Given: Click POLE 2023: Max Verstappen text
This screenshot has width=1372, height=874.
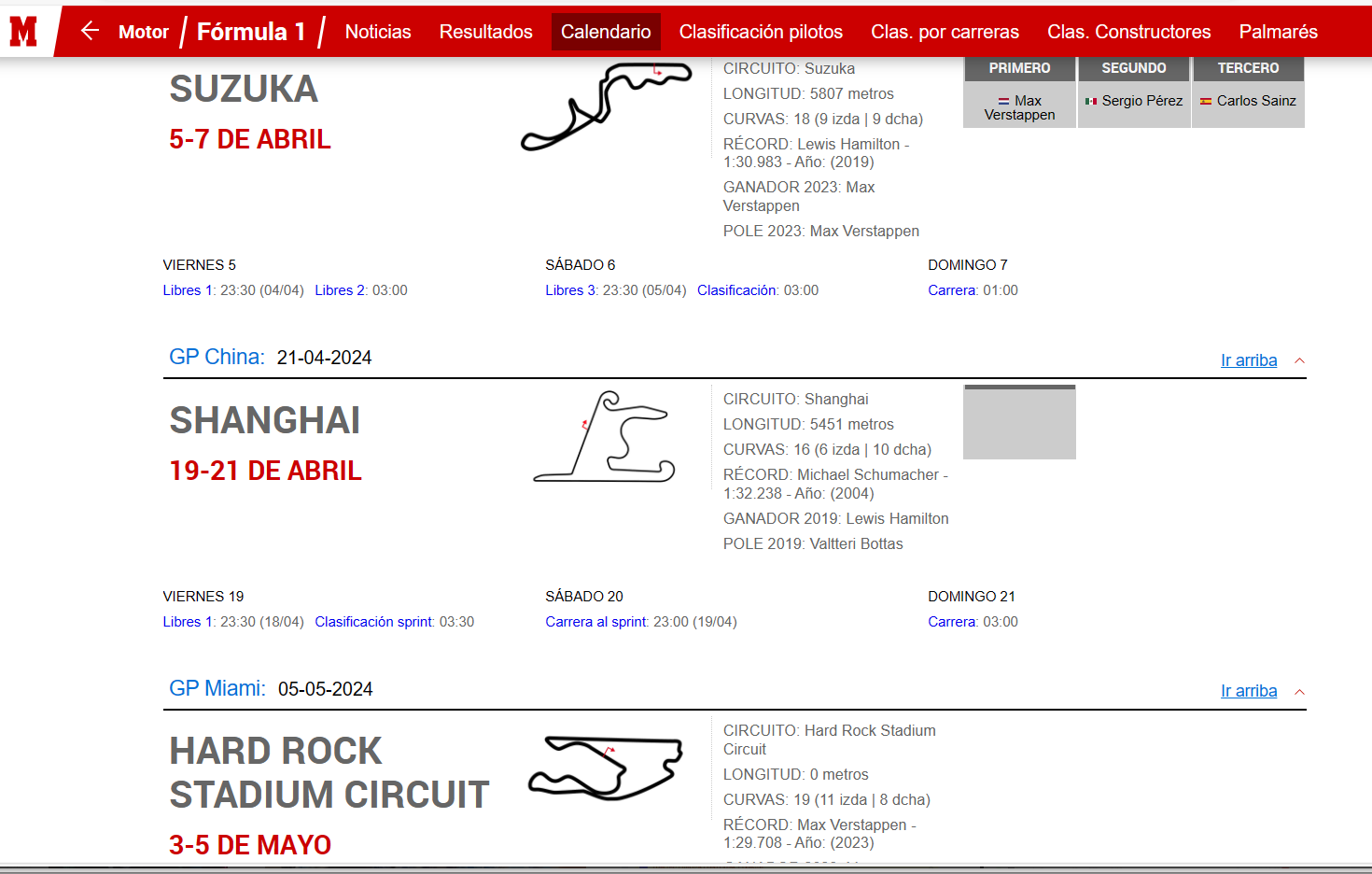Looking at the screenshot, I should coord(821,232).
